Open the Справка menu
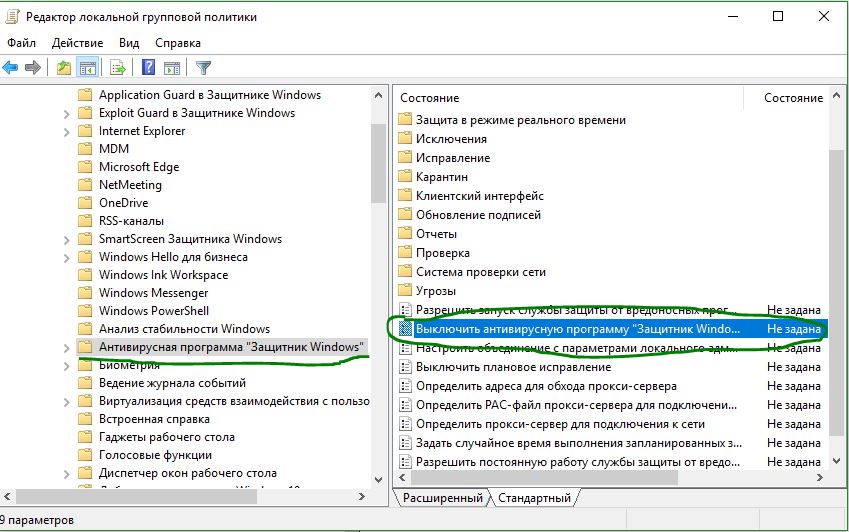This screenshot has height=532, width=849. point(178,43)
